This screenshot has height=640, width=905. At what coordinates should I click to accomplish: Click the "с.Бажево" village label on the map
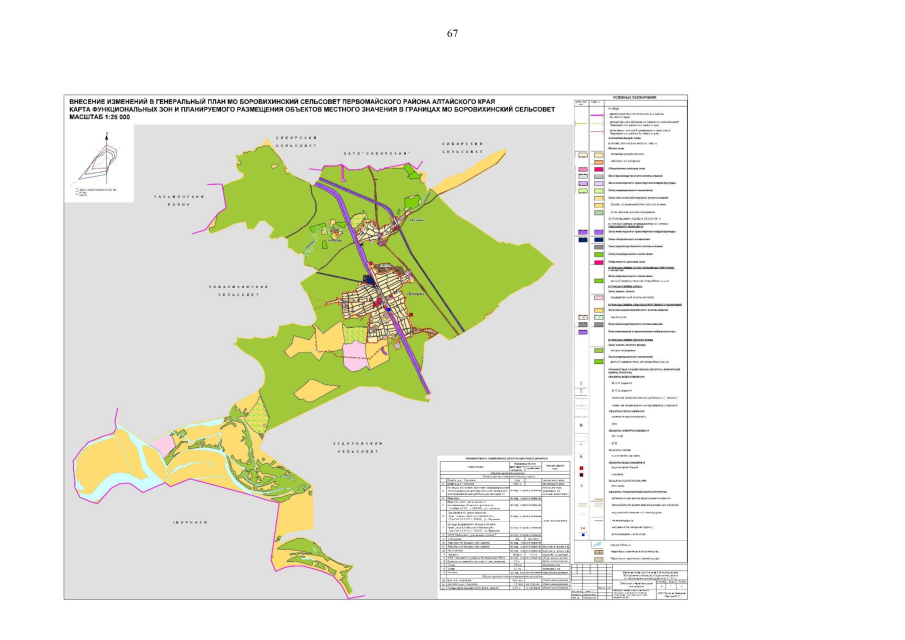coord(416,220)
